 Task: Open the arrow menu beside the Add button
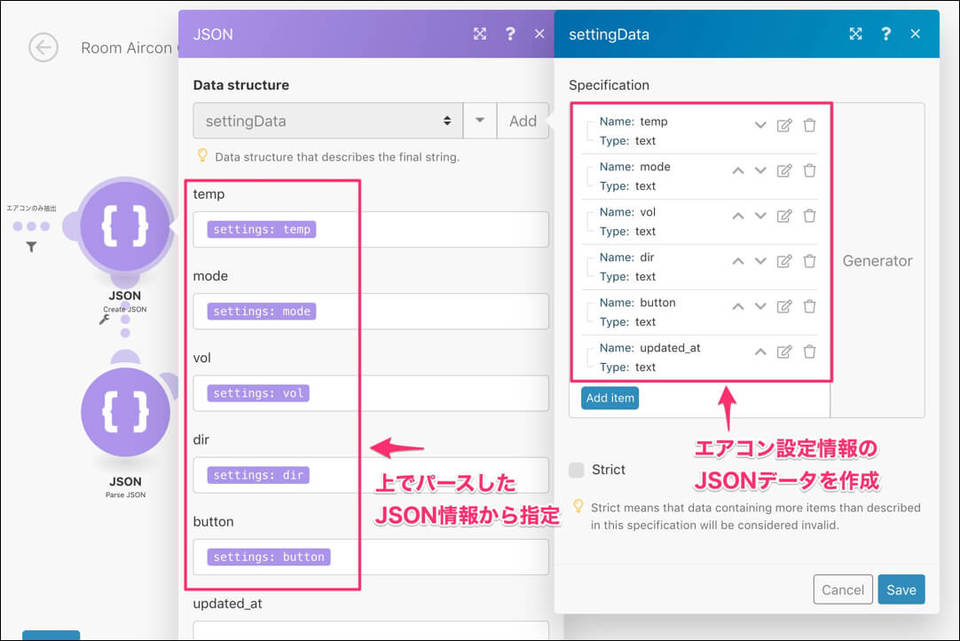tap(480, 121)
